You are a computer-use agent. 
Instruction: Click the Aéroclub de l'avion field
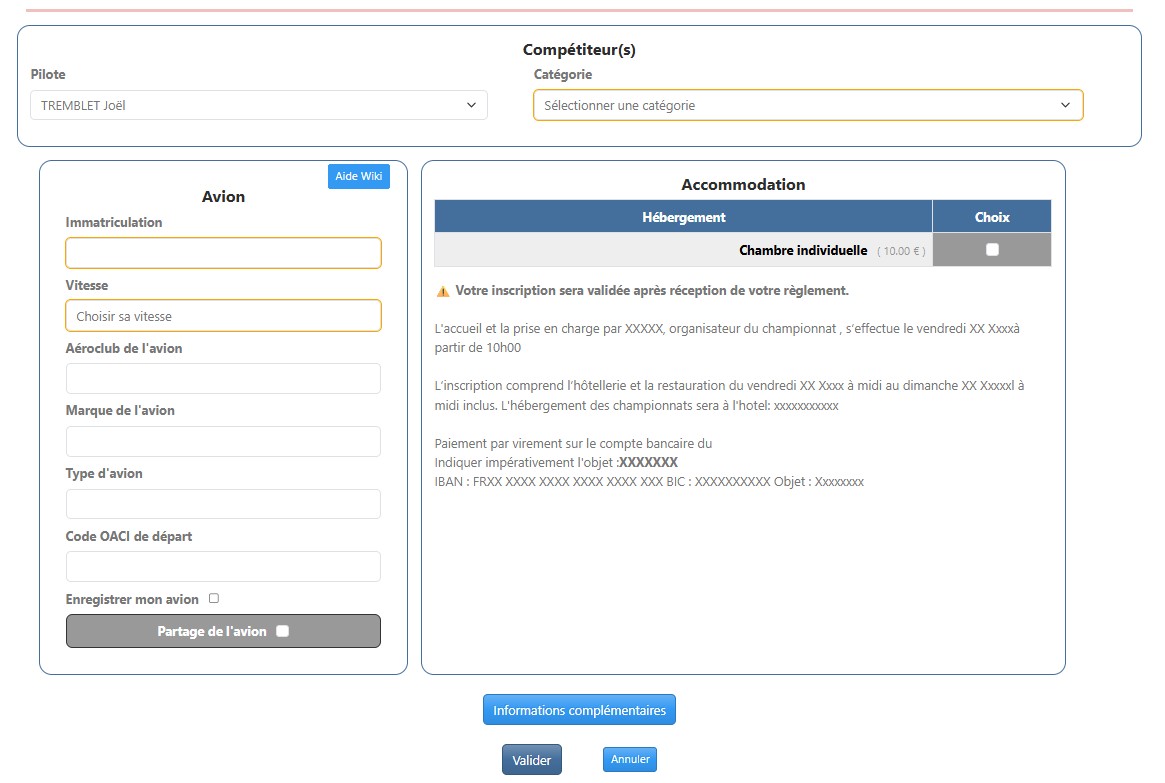[x=223, y=378]
